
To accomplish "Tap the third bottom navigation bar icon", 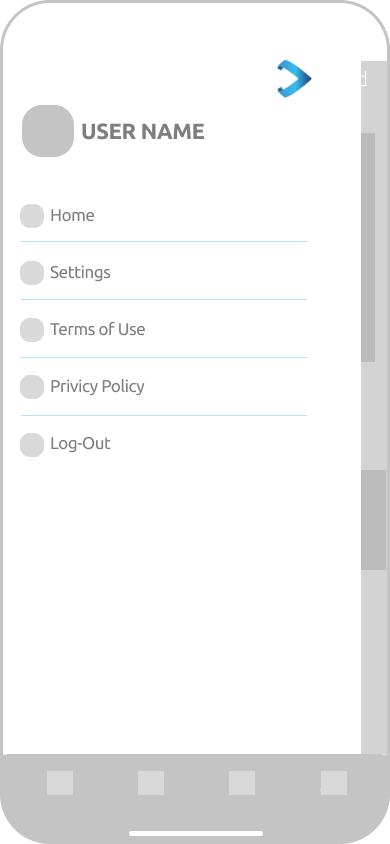I will click(242, 783).
